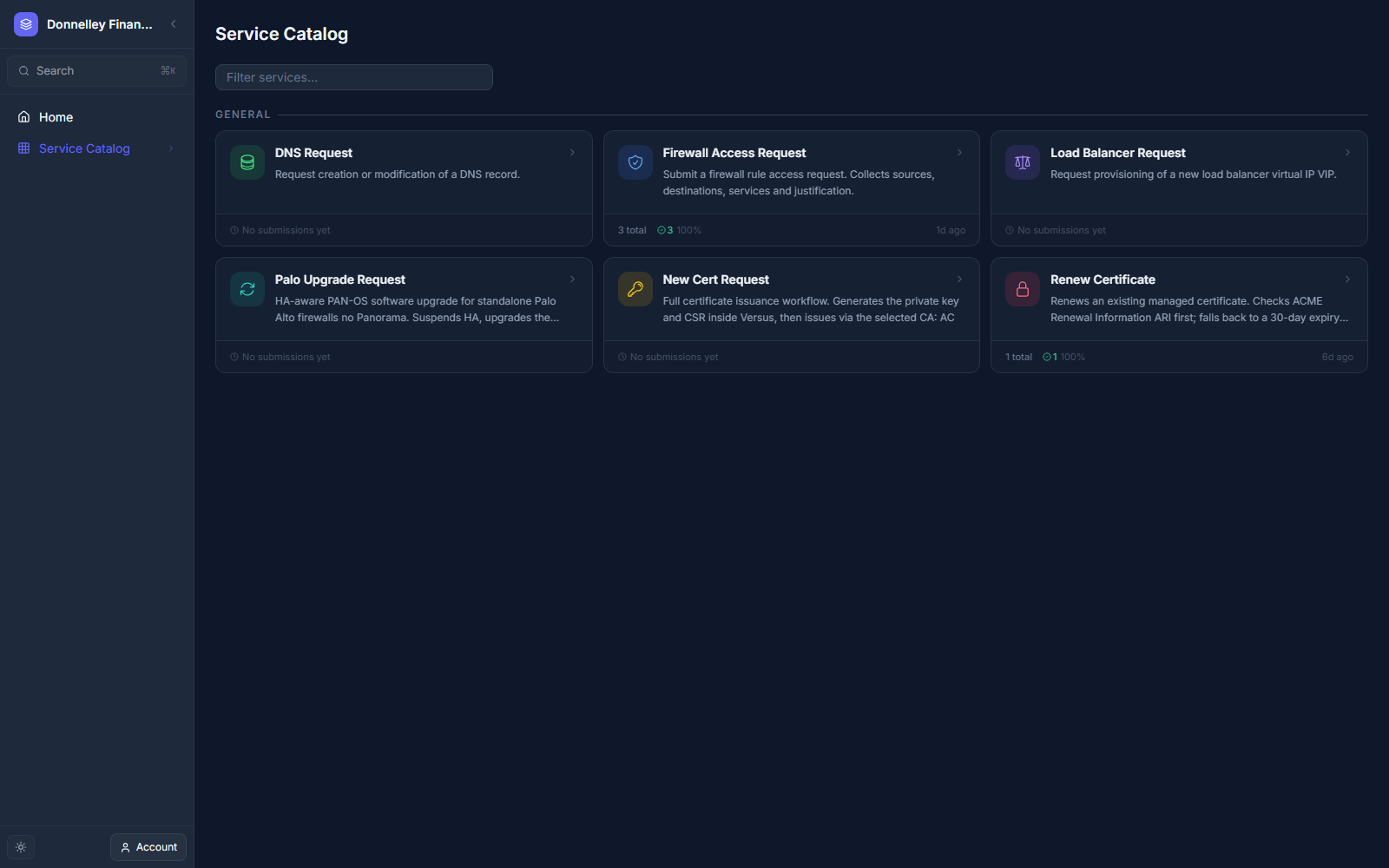This screenshot has height=868, width=1389.
Task: Click the '1 total' text on Renew Certificate
Action: 1019,358
